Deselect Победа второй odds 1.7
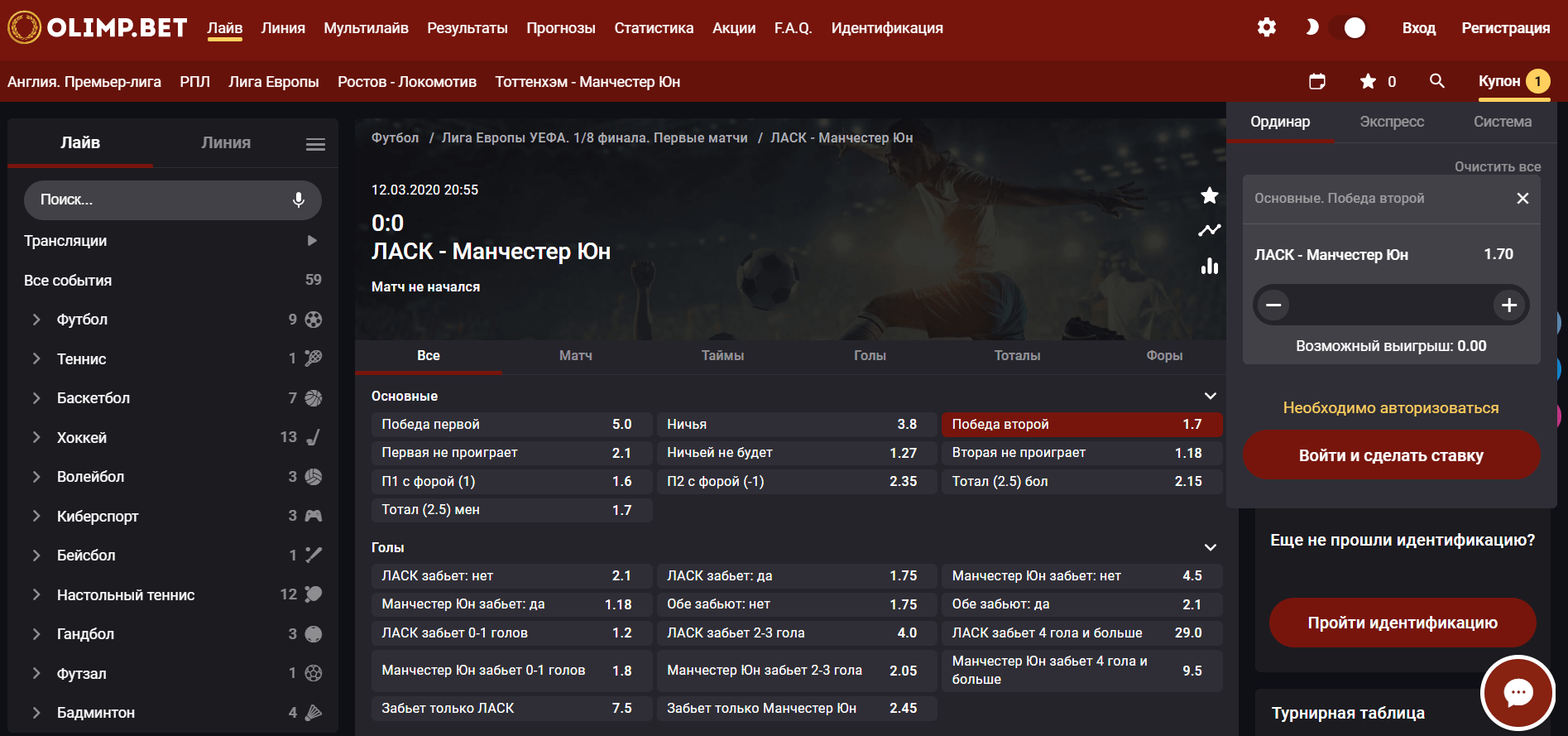Viewport: 1568px width, 736px height. [x=1081, y=425]
